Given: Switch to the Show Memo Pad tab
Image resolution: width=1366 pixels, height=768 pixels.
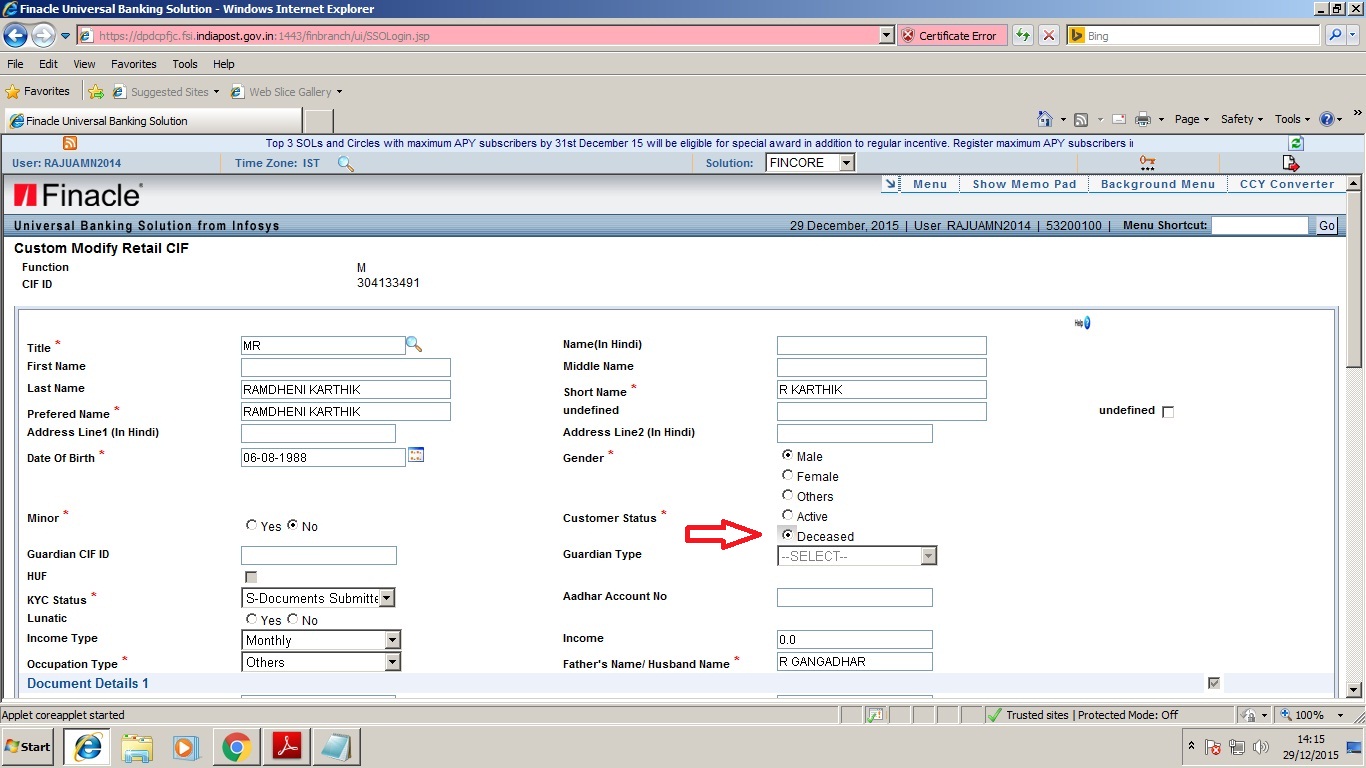Looking at the screenshot, I should 1023,183.
